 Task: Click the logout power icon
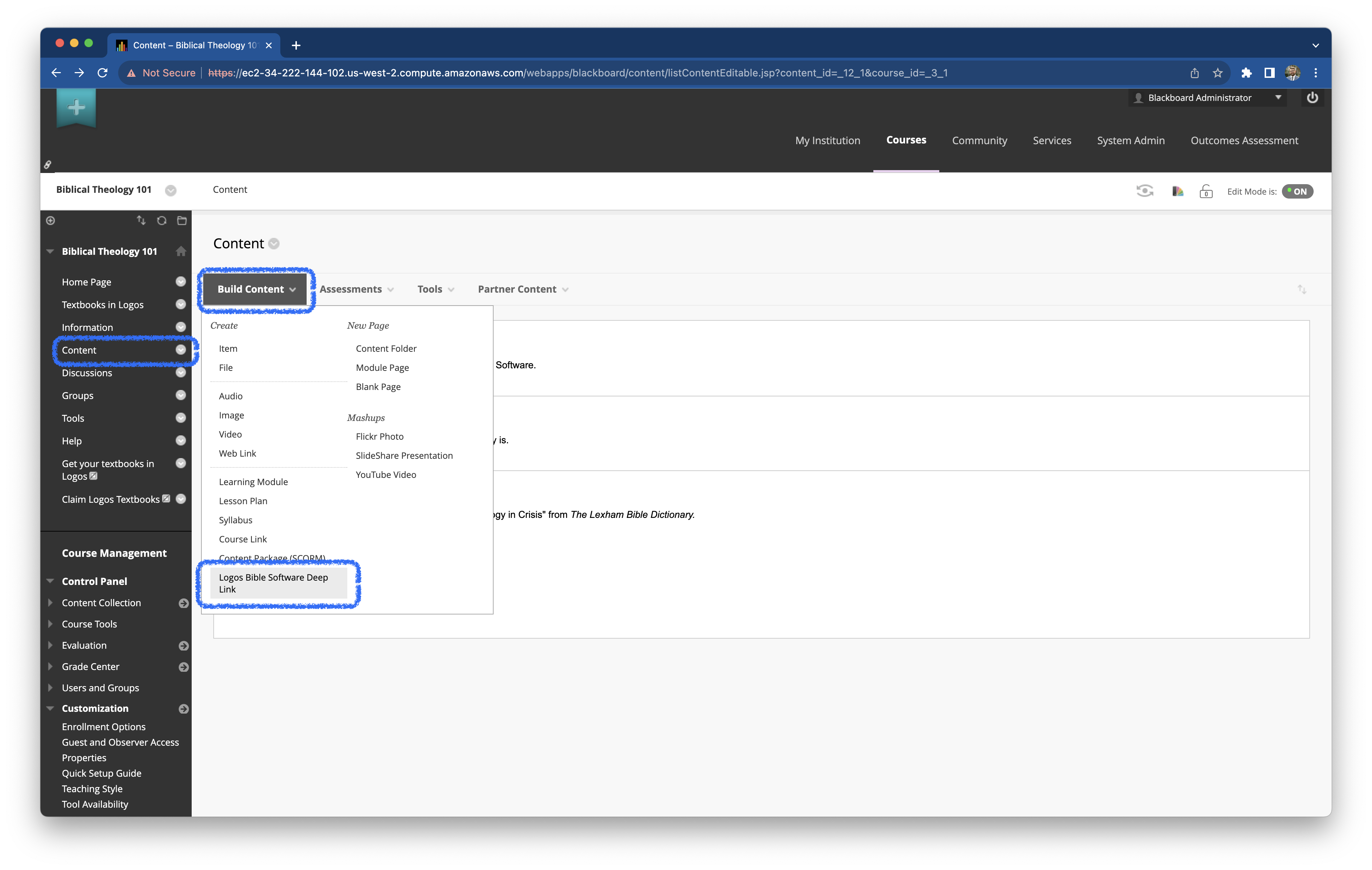(x=1312, y=98)
